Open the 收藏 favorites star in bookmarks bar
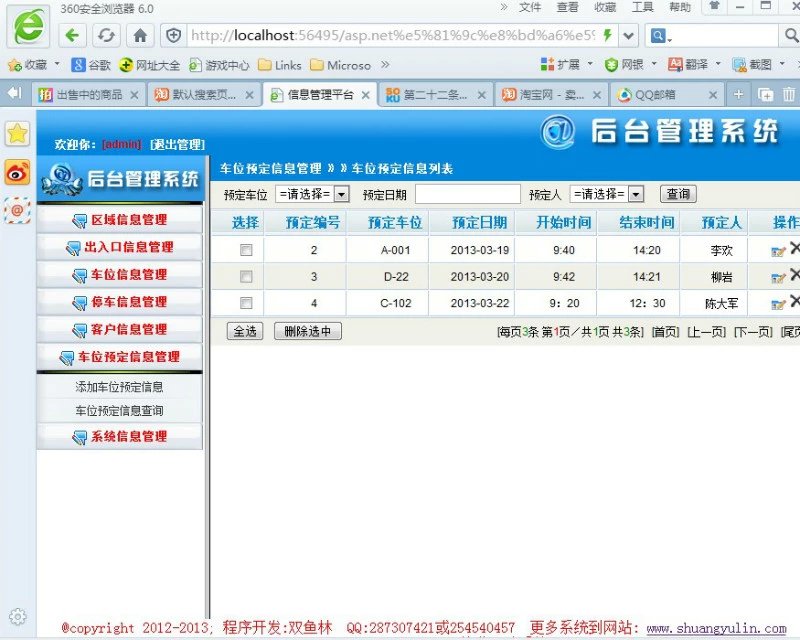800x640 pixels. click(28, 65)
